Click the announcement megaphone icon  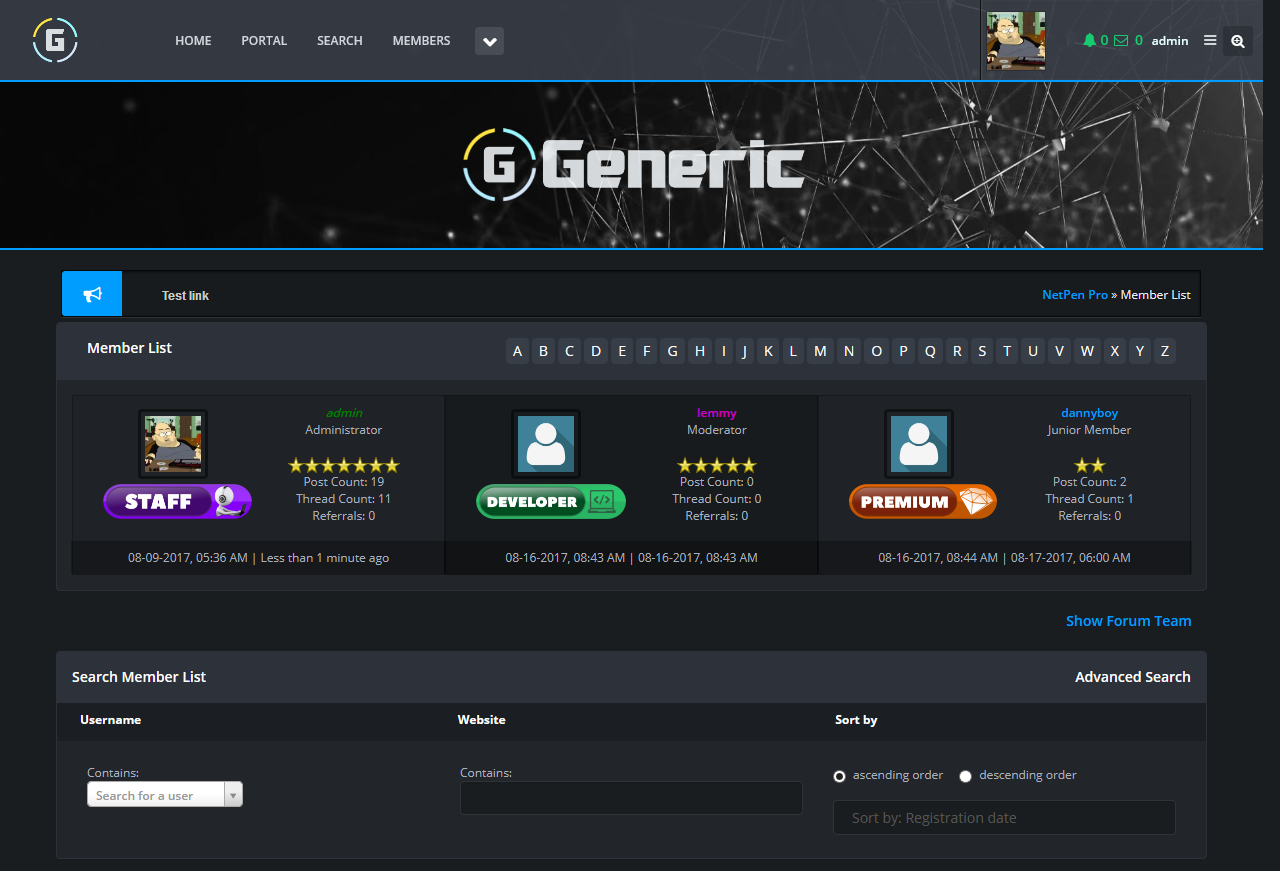pyautogui.click(x=91, y=293)
